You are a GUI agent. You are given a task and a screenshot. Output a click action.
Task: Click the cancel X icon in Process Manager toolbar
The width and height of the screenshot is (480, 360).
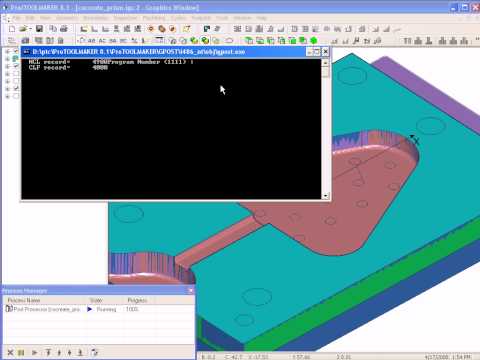pyautogui.click(x=10, y=352)
